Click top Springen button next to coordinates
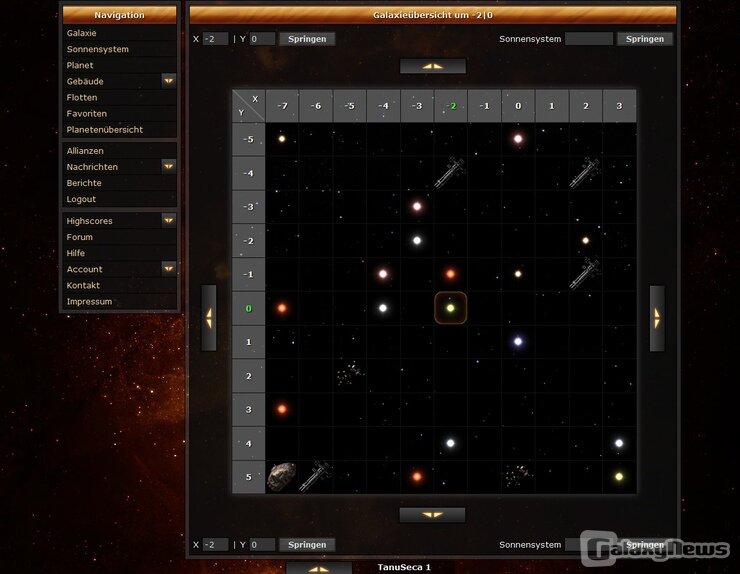Screen dimensions: 740x574 click(307, 39)
